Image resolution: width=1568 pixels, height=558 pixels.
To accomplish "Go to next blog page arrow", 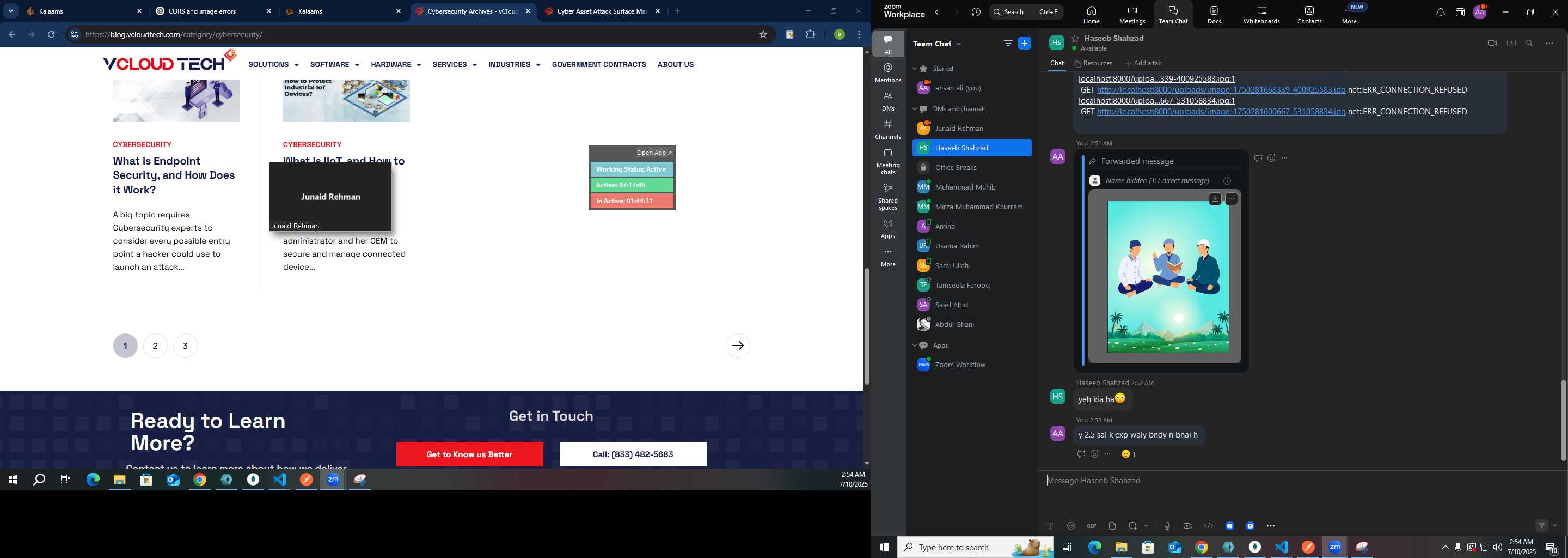I will pyautogui.click(x=738, y=345).
